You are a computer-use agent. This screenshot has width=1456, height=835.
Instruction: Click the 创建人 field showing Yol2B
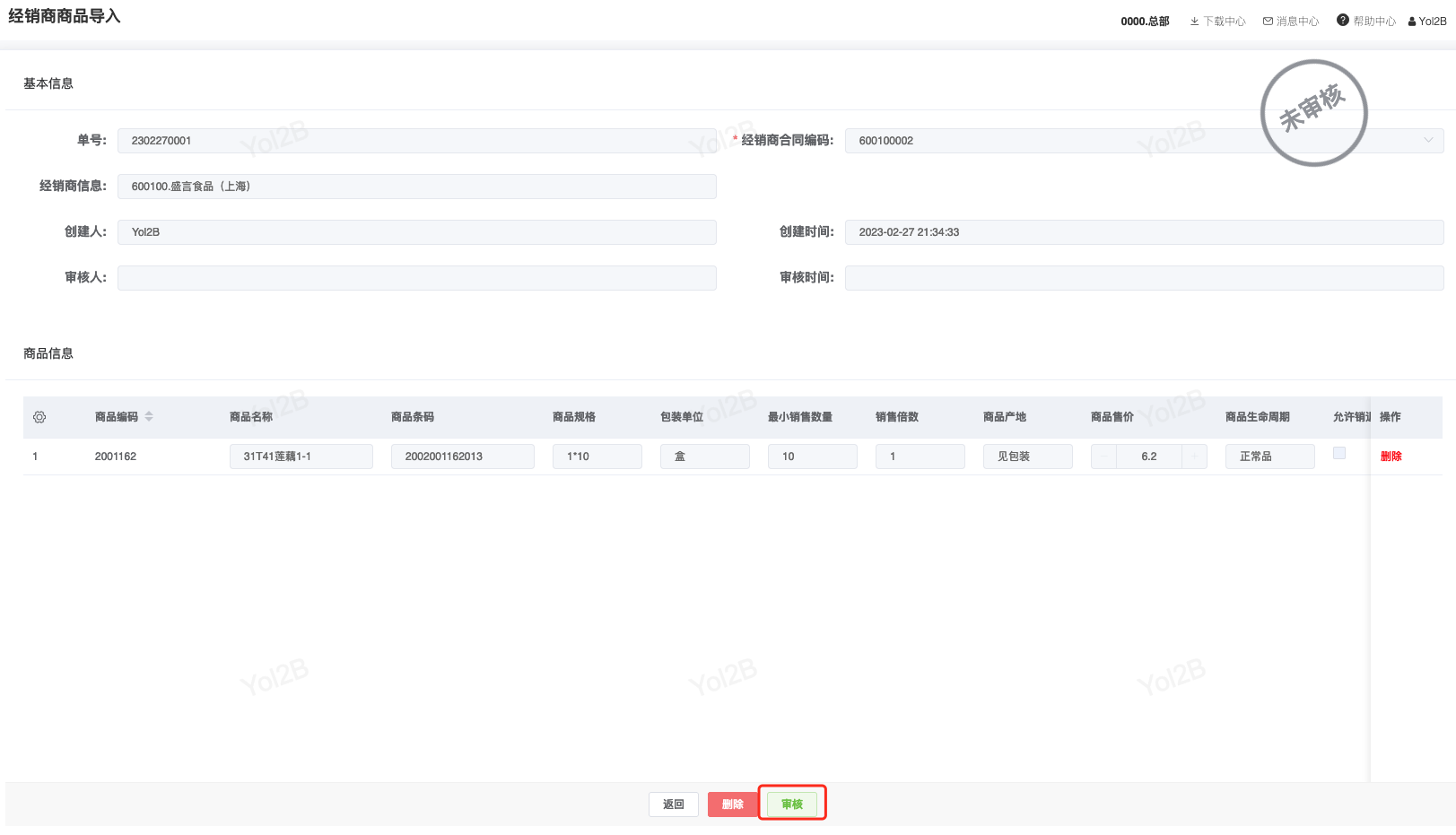click(x=417, y=232)
